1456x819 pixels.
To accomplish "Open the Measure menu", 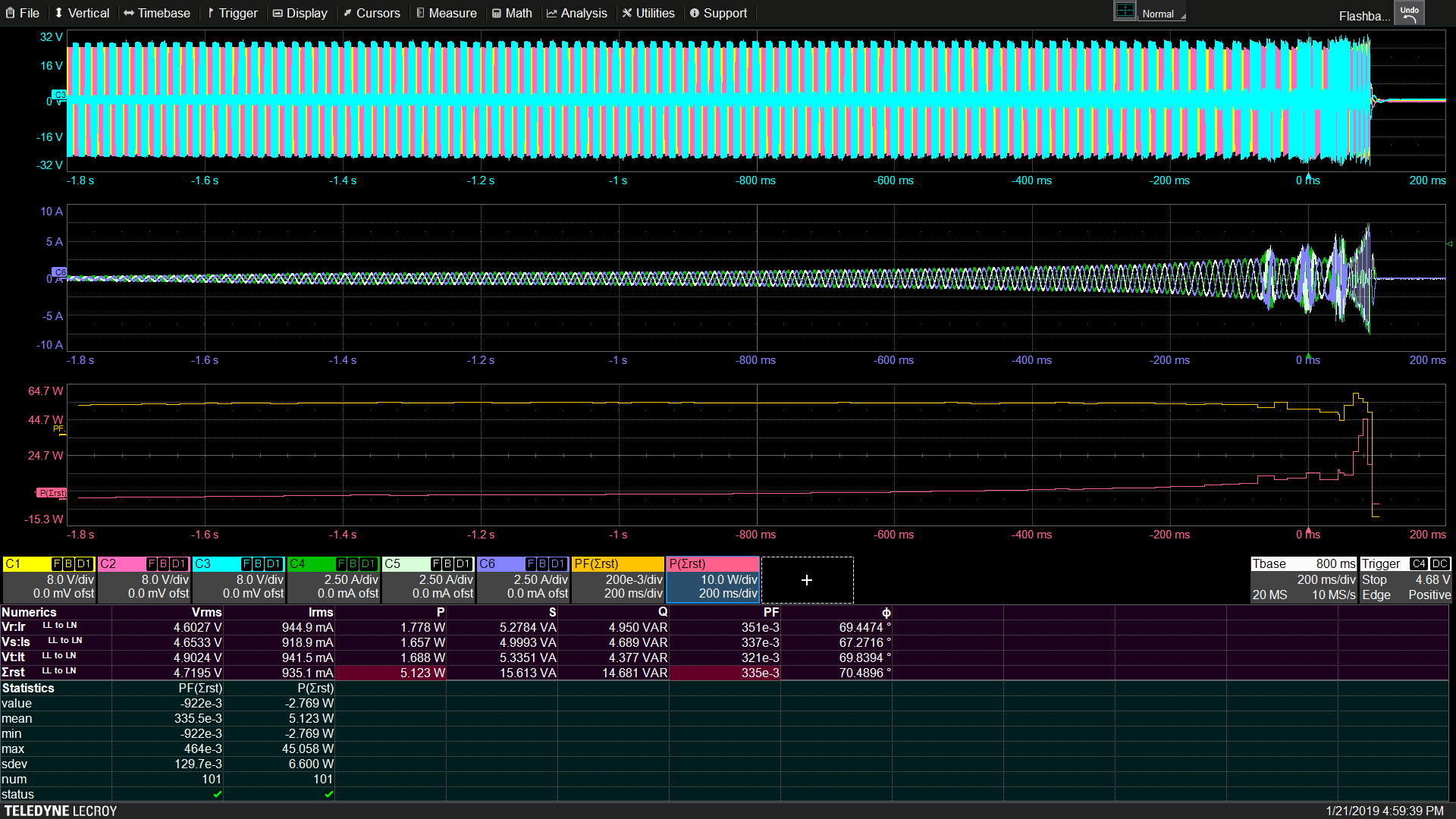I will [x=446, y=13].
